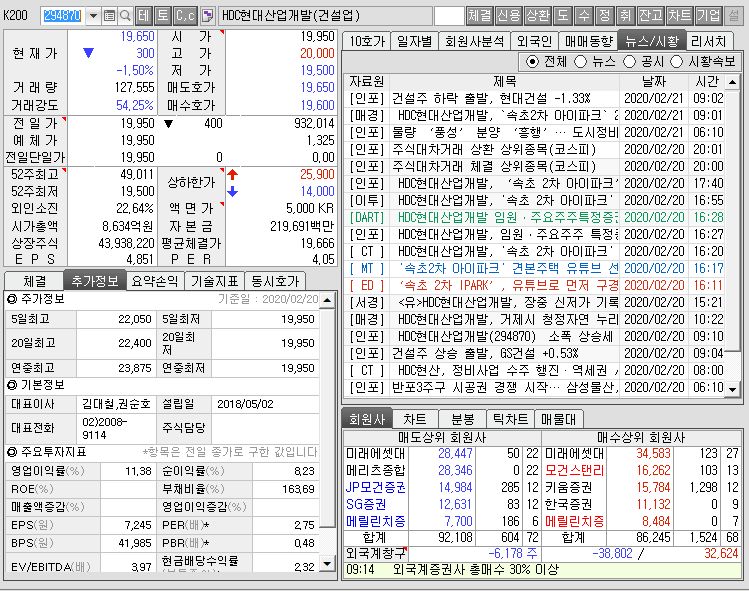Open the blue [ MT ] 속초2차 아이파크 headline
The height and width of the screenshot is (591, 749).
tap(507, 269)
